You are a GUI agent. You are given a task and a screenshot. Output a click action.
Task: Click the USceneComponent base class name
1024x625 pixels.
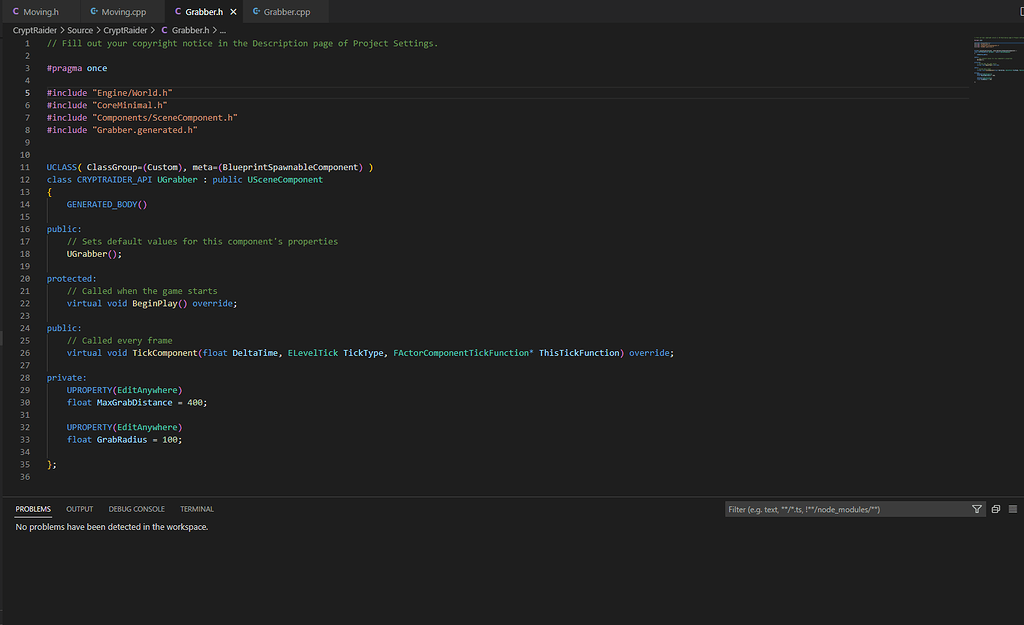[285, 180]
